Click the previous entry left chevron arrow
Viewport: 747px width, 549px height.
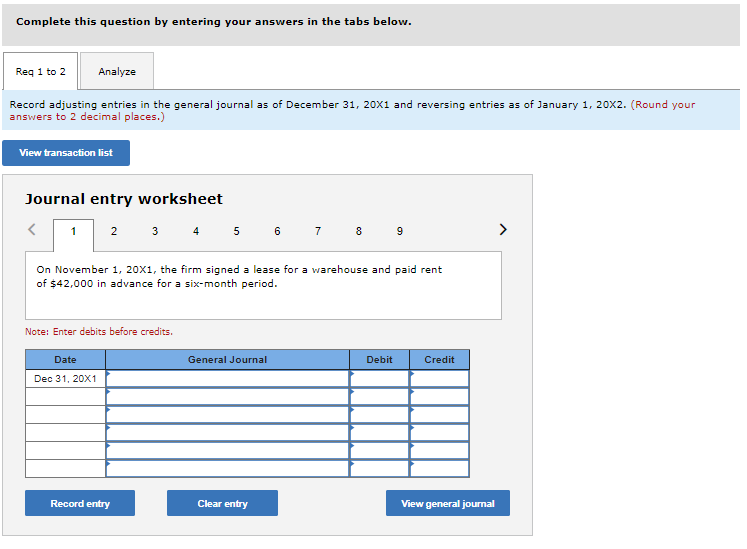pyautogui.click(x=32, y=230)
